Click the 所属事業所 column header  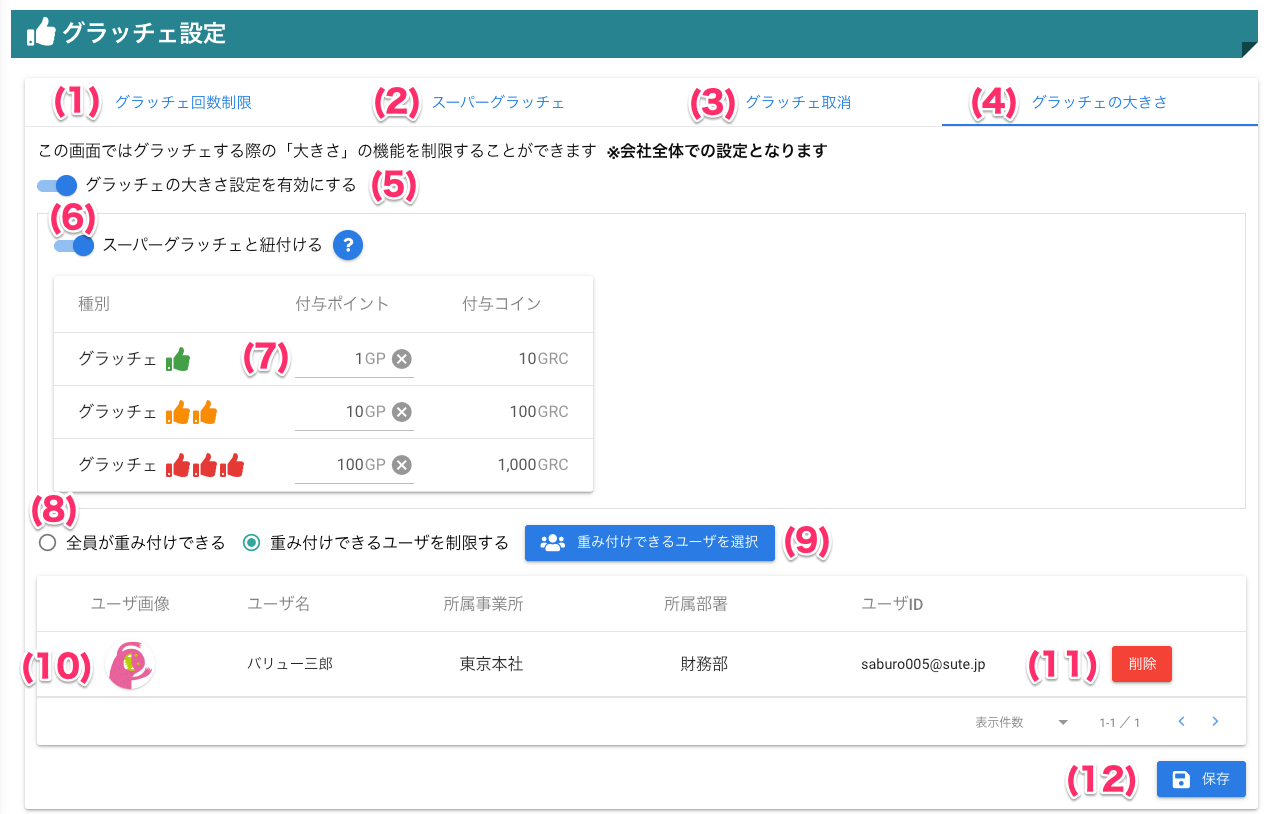click(x=484, y=604)
